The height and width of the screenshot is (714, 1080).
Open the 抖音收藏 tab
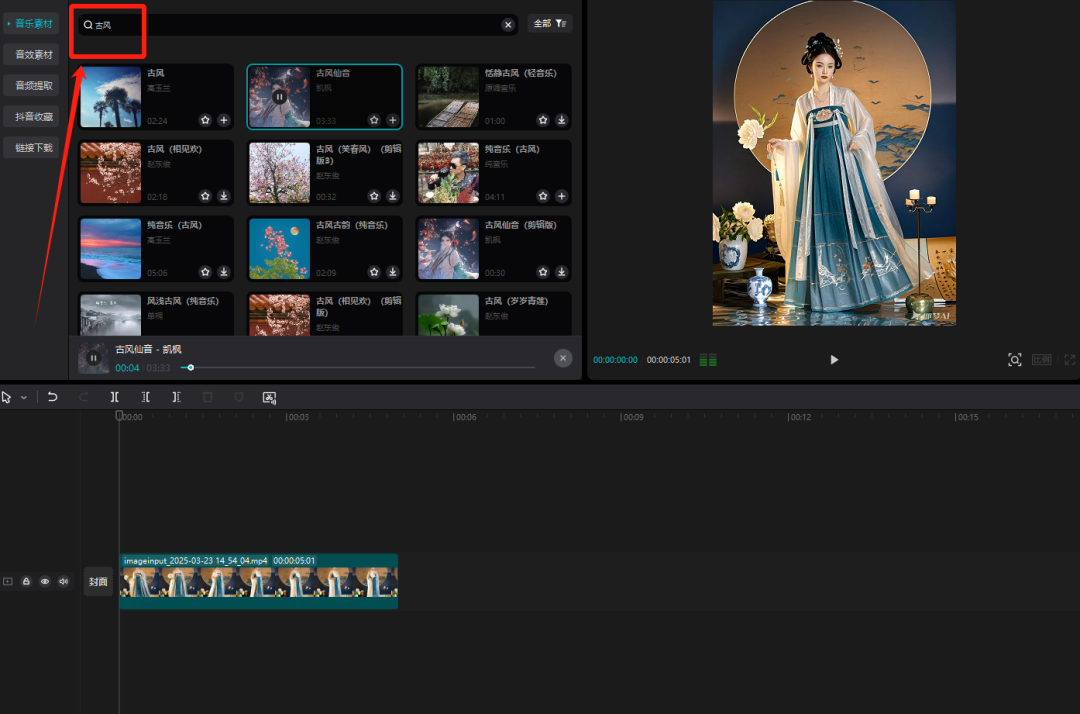[x=33, y=116]
